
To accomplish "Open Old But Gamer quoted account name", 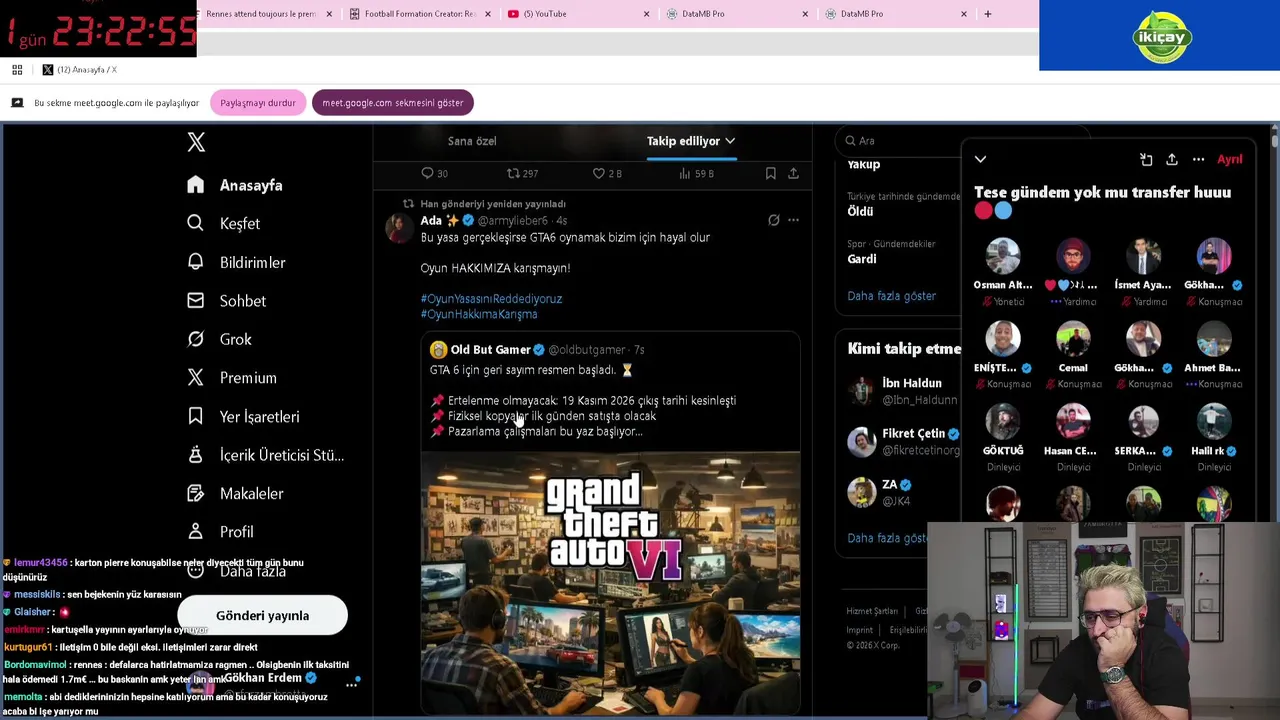I will pyautogui.click(x=490, y=349).
